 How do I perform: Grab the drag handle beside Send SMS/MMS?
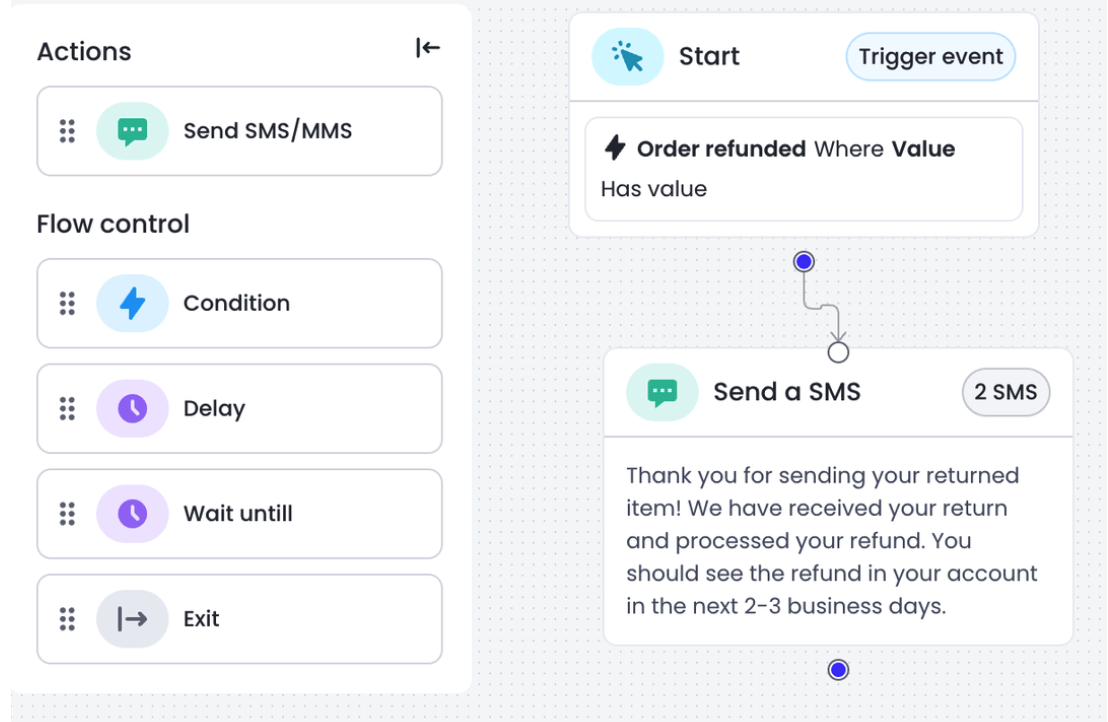pos(67,131)
